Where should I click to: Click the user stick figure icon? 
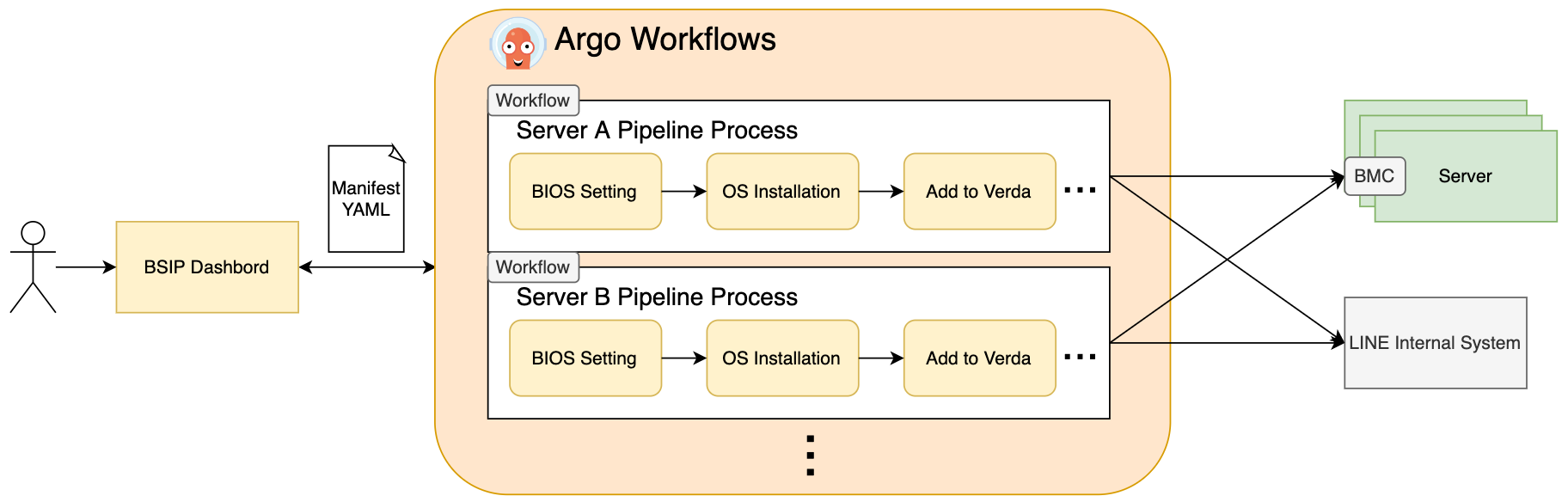[33, 266]
